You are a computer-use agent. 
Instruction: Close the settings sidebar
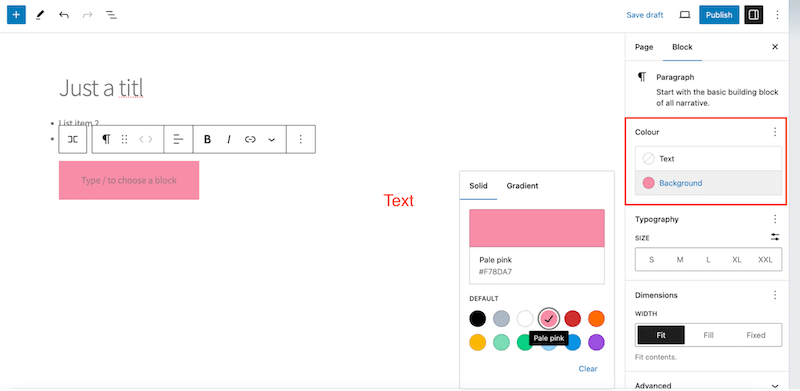pyautogui.click(x=775, y=47)
